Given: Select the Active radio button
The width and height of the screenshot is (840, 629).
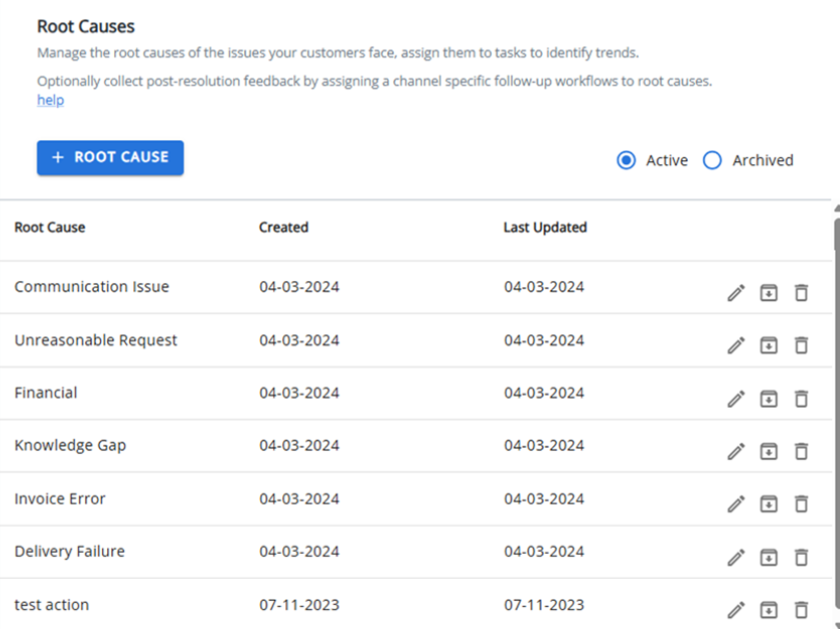Looking at the screenshot, I should (x=626, y=160).
